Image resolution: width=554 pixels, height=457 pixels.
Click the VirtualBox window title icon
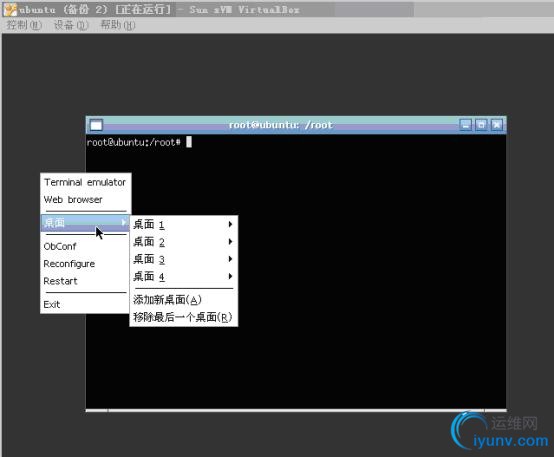pos(10,10)
